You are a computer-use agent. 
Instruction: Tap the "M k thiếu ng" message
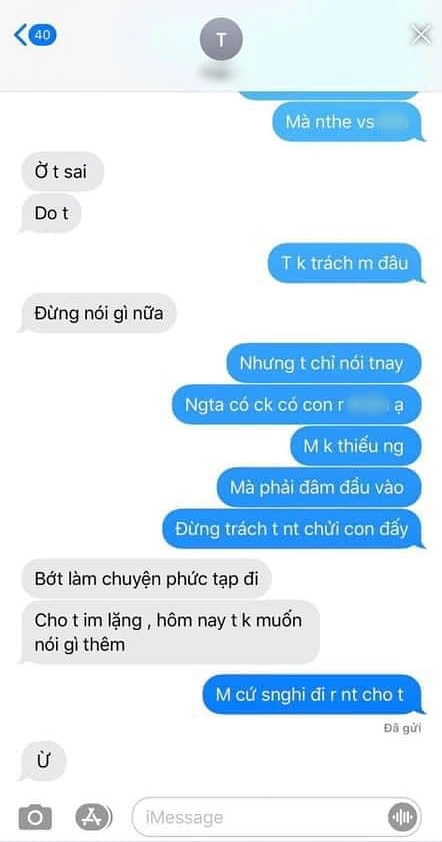[356, 446]
